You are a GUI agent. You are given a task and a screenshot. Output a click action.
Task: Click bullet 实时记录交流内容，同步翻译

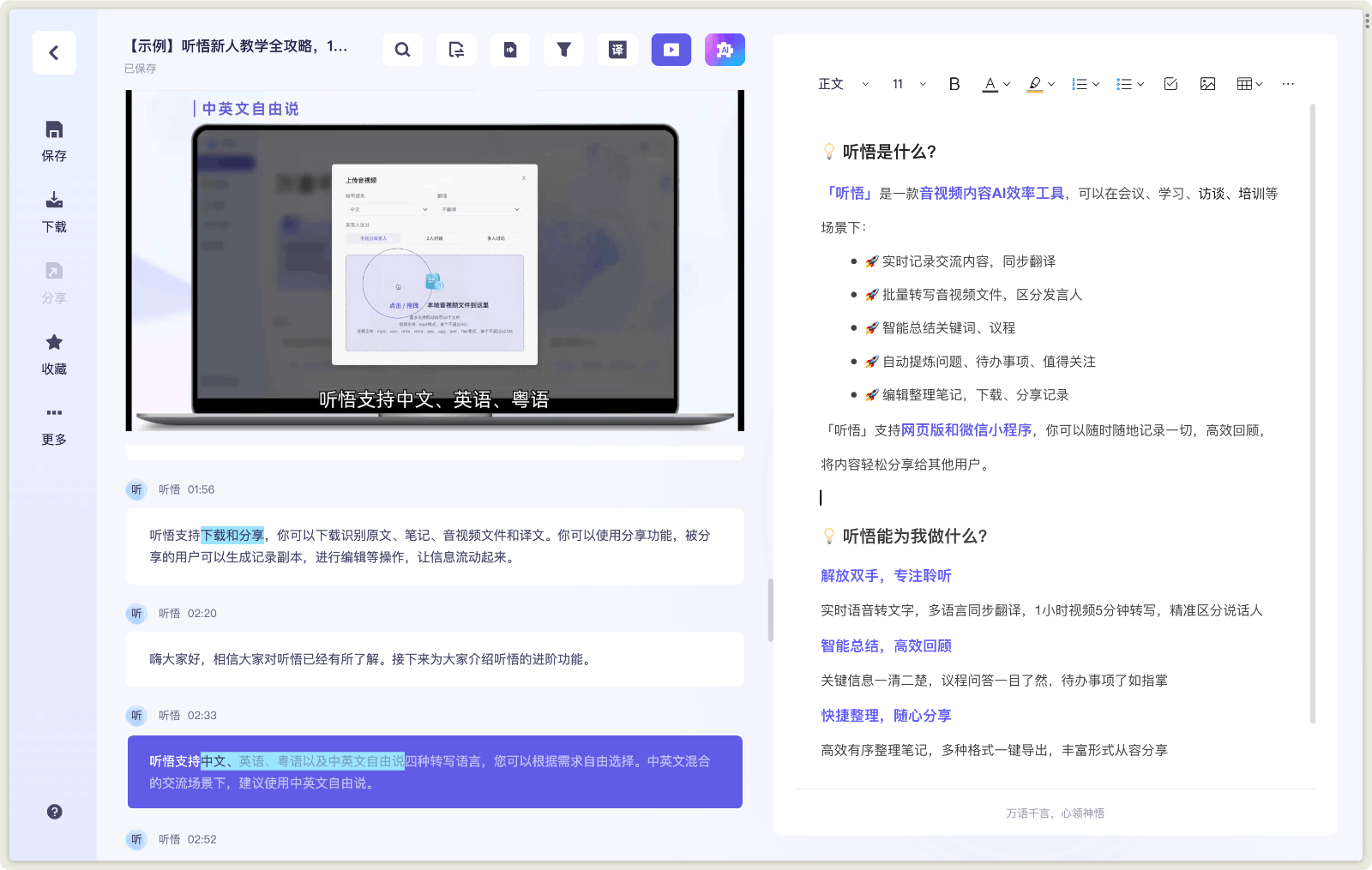point(969,261)
